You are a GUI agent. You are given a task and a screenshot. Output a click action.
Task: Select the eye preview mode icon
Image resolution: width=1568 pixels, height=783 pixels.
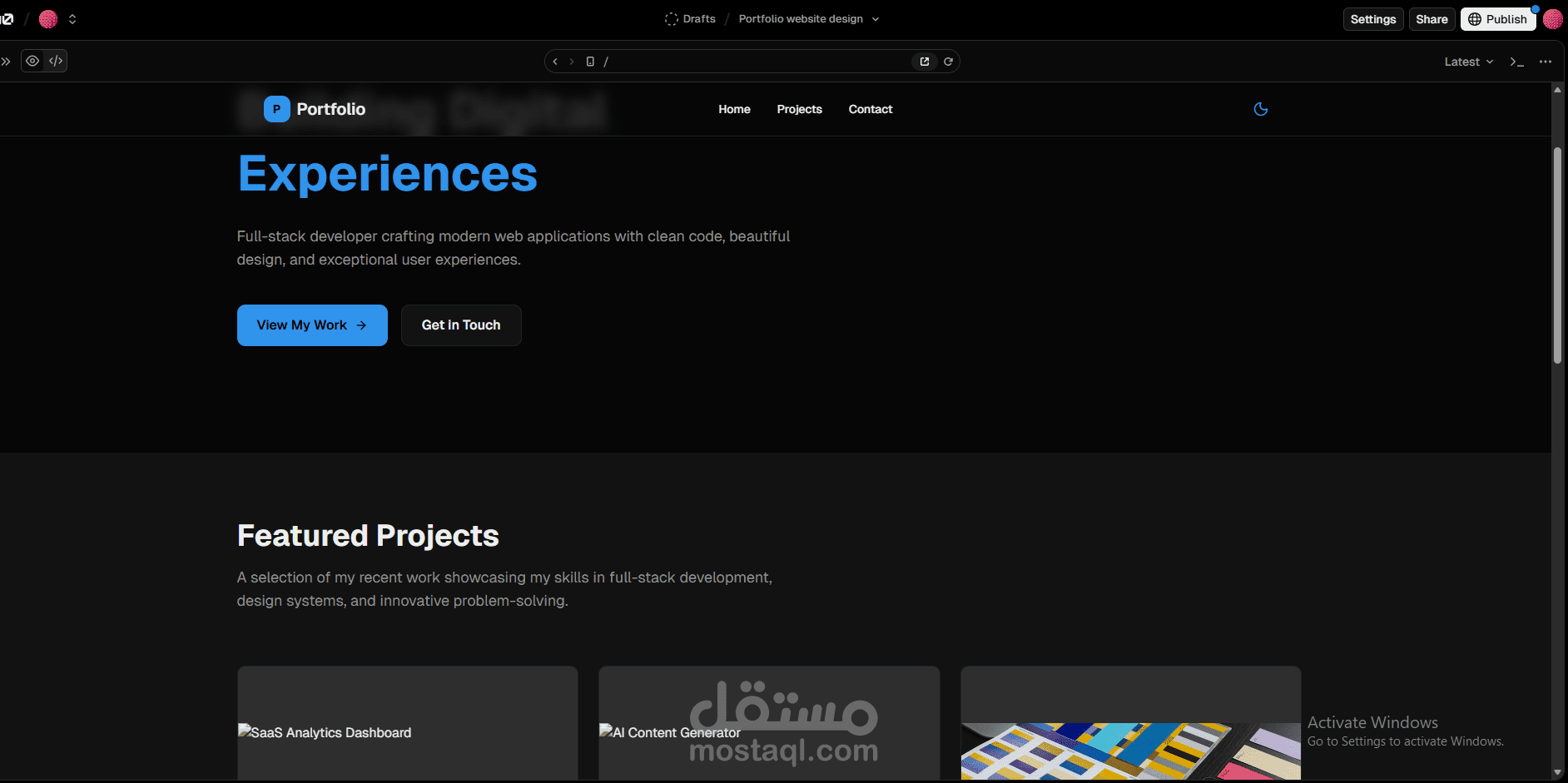(32, 61)
